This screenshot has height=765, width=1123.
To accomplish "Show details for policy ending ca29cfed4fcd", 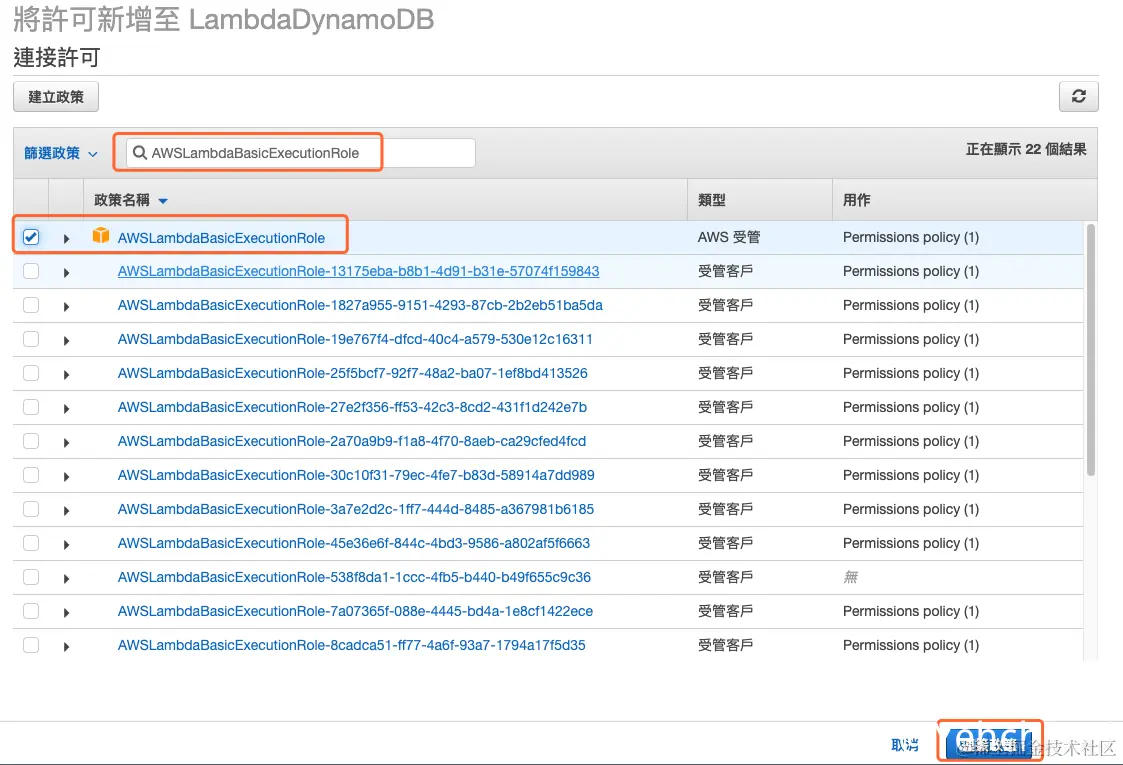I will (66, 443).
